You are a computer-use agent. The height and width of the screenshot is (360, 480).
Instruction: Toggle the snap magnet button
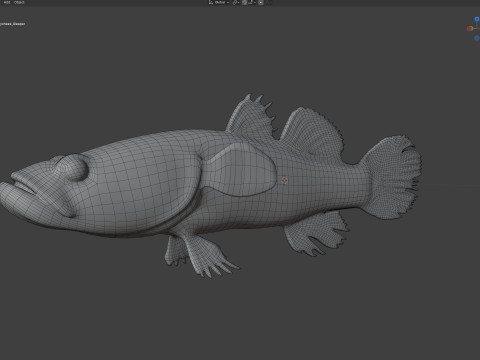(244, 2)
